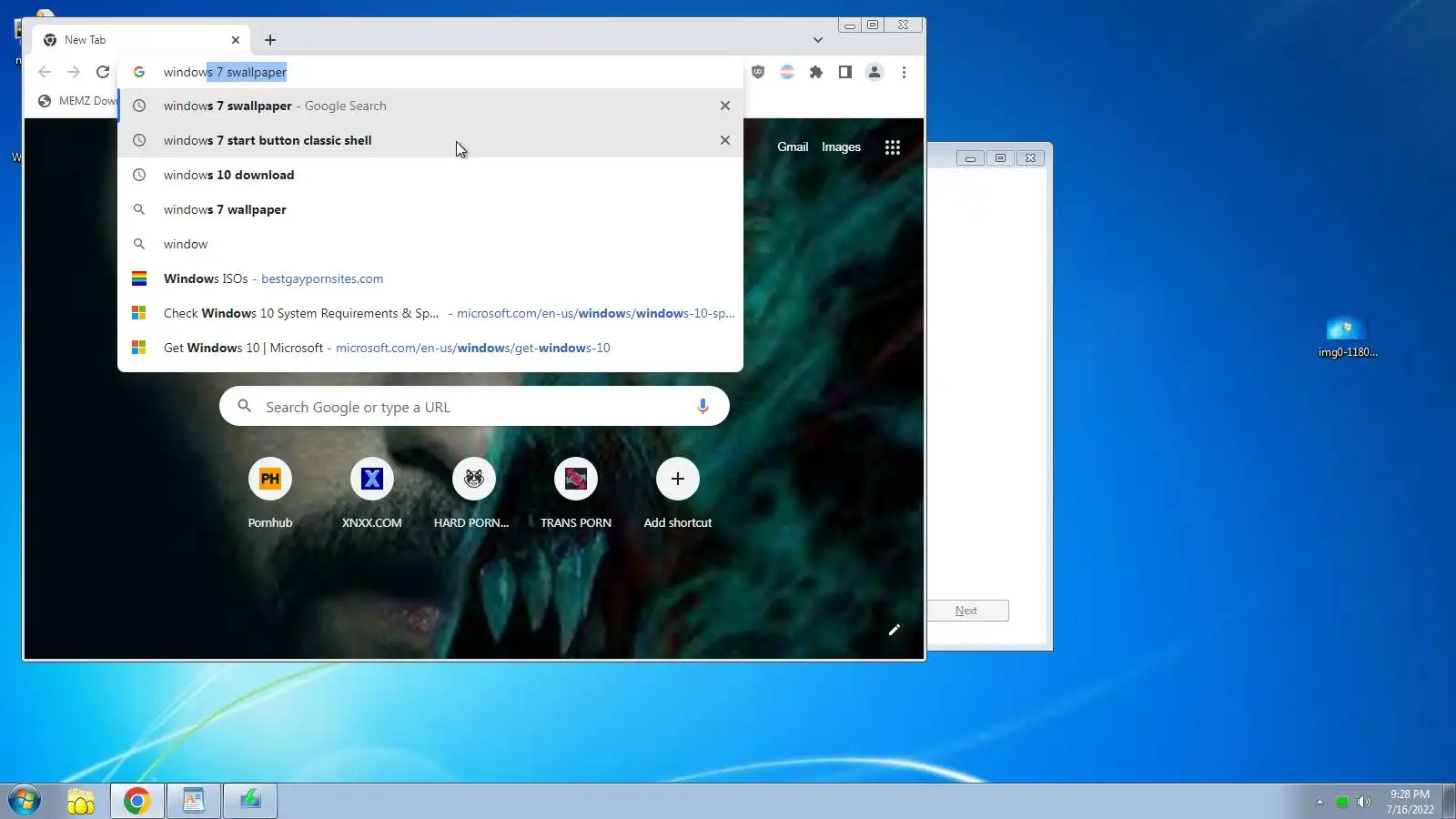1456x819 pixels.
Task: Open the Pornhub shortcut tile
Action: (270, 493)
